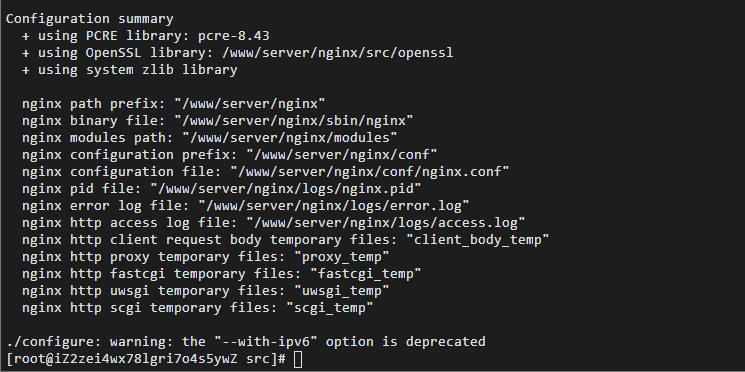
Task: Click the nginx path prefix value
Action: click(x=250, y=104)
